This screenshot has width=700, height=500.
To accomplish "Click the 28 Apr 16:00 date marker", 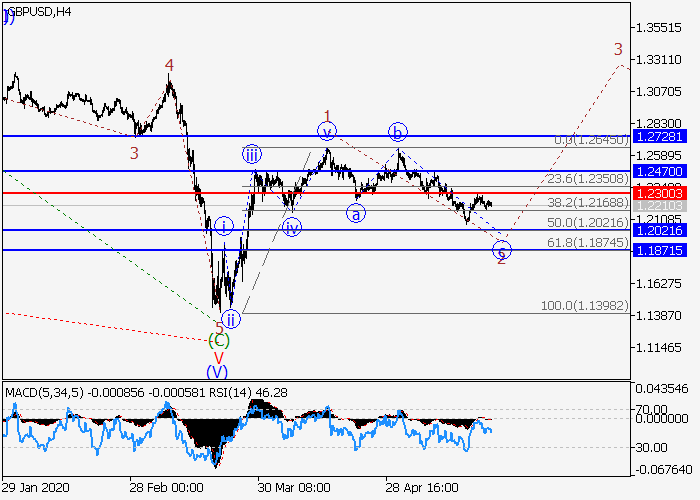I will (421, 488).
